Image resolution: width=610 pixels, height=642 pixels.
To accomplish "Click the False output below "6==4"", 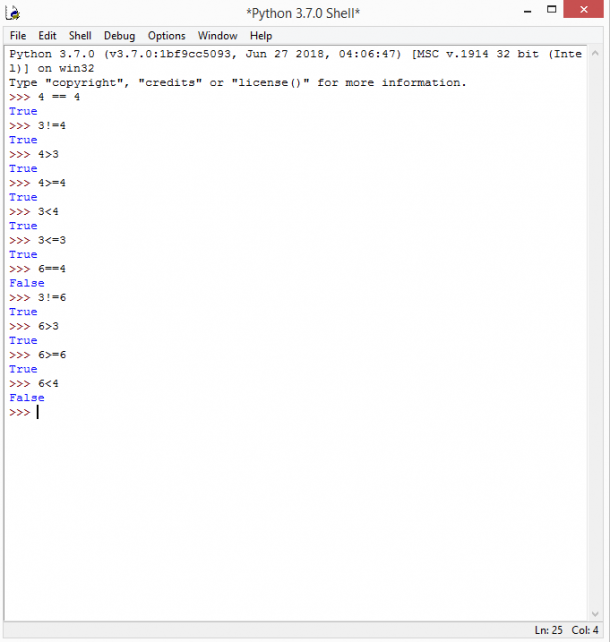I will click(x=26, y=283).
